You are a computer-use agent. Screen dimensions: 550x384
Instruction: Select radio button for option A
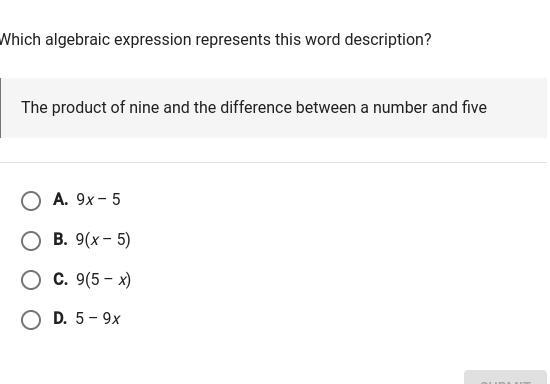(x=31, y=201)
